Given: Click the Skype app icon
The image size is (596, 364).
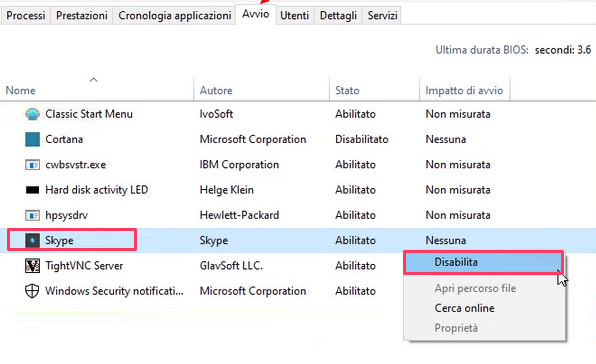Looking at the screenshot, I should [x=32, y=240].
